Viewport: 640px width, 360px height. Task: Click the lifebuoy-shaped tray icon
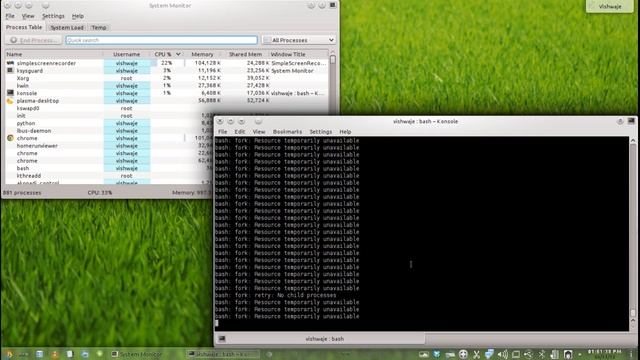tap(463, 354)
